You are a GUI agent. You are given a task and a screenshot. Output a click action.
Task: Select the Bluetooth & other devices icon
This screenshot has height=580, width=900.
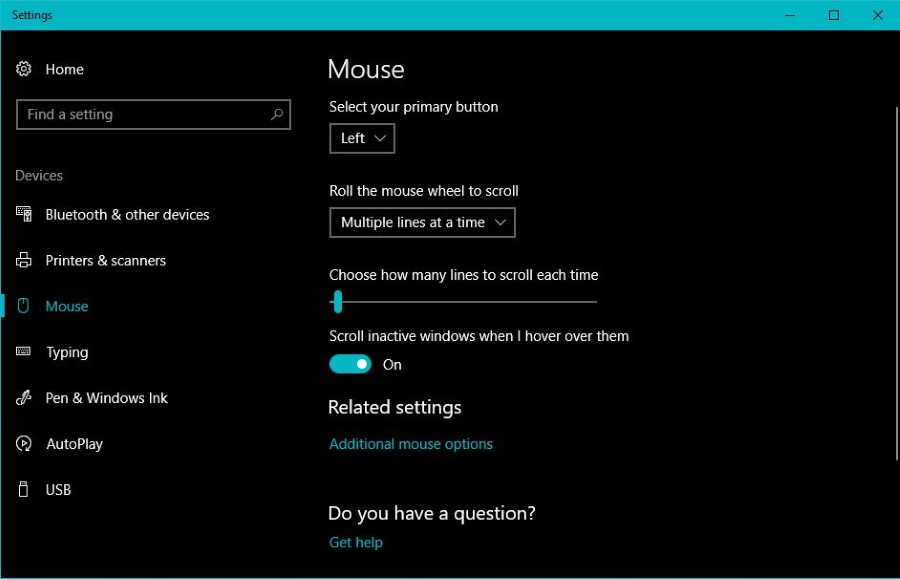click(x=23, y=214)
